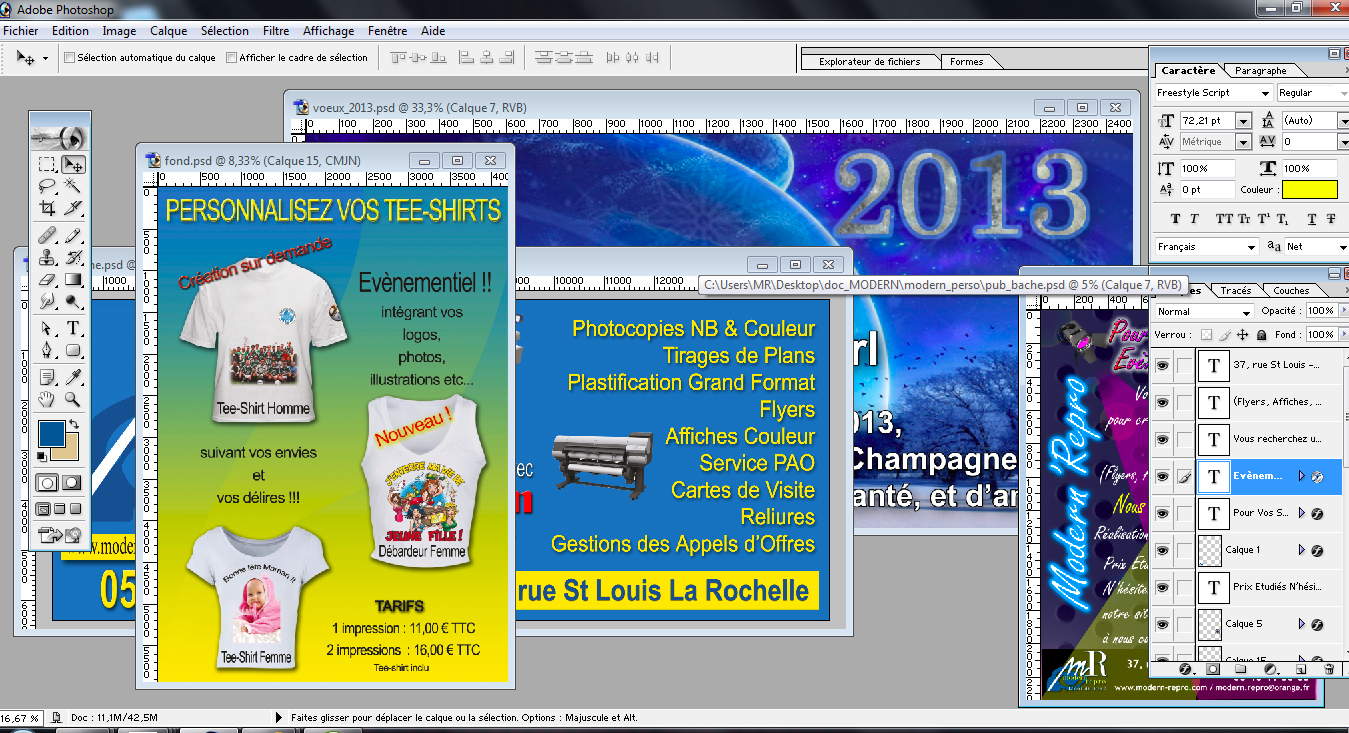Check 'Afficher le cadre de sélection'

[x=232, y=58]
